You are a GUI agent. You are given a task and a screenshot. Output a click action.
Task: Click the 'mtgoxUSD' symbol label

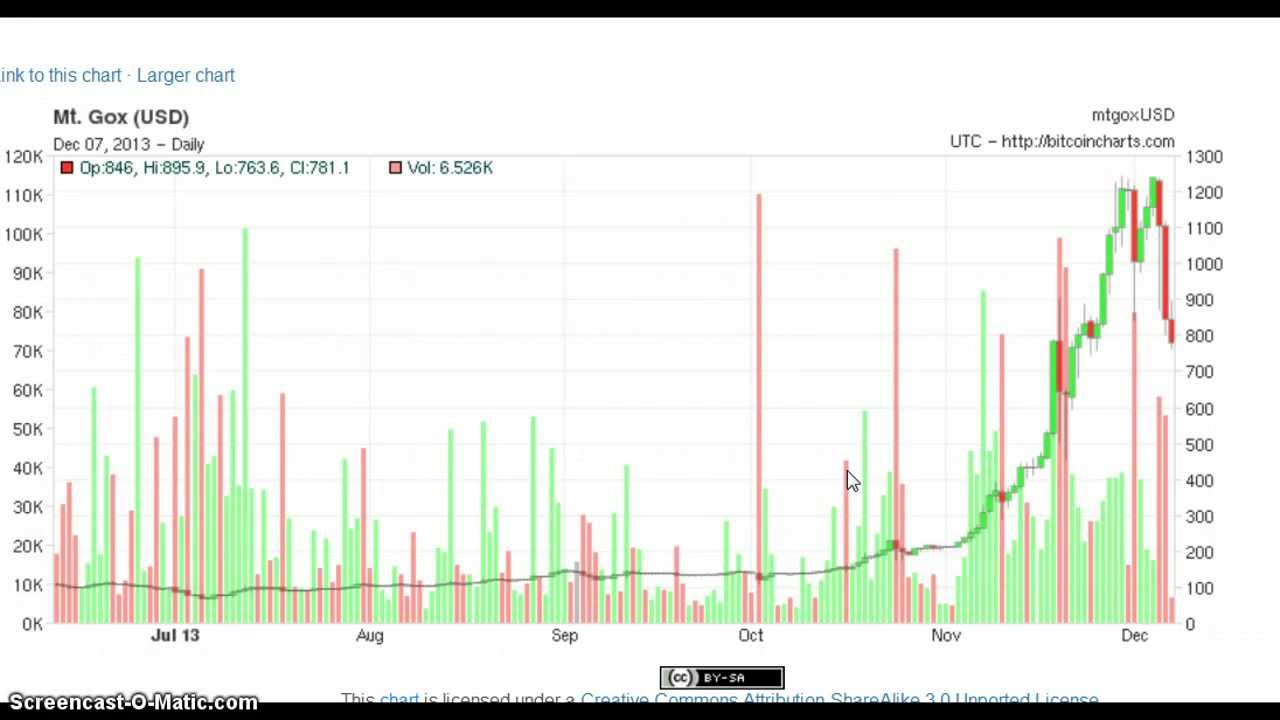(x=1133, y=115)
